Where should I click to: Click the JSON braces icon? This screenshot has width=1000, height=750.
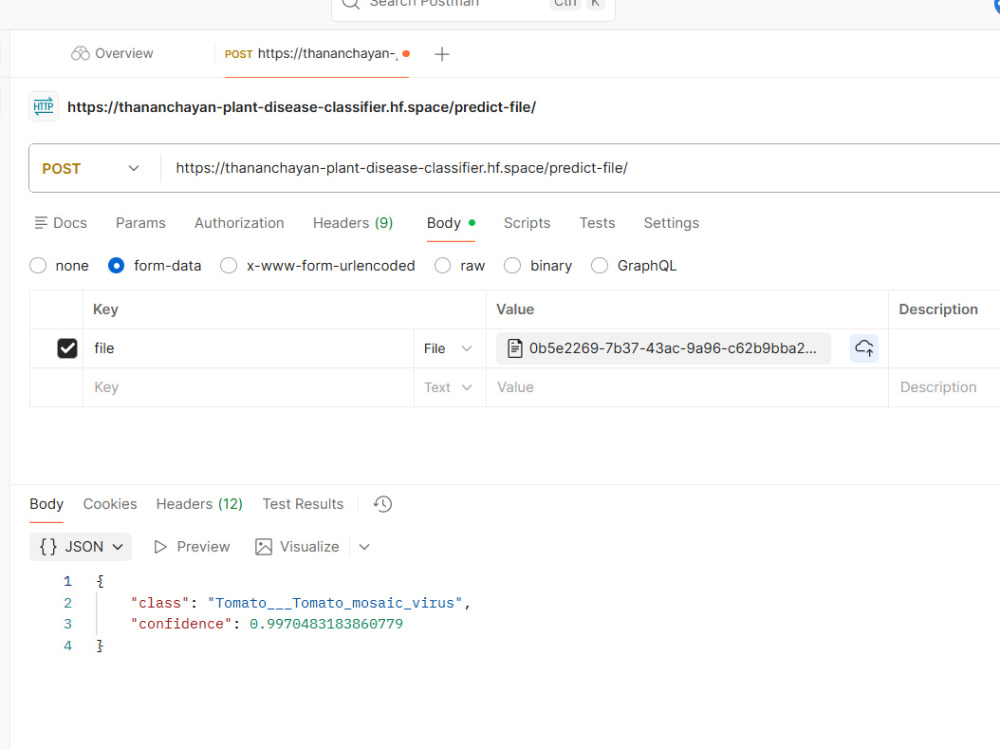point(48,547)
